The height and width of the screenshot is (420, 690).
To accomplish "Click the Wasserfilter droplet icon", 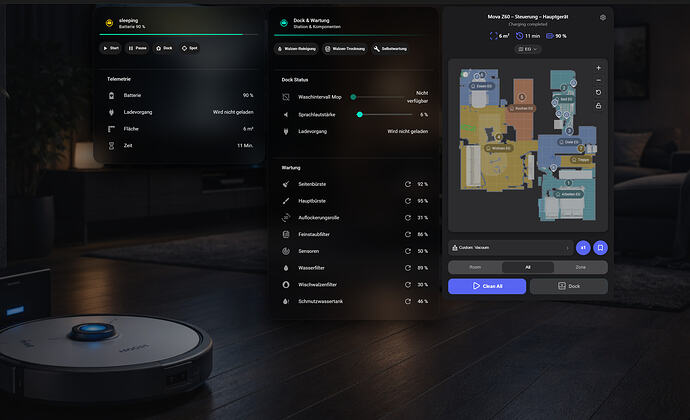I will click(x=286, y=268).
